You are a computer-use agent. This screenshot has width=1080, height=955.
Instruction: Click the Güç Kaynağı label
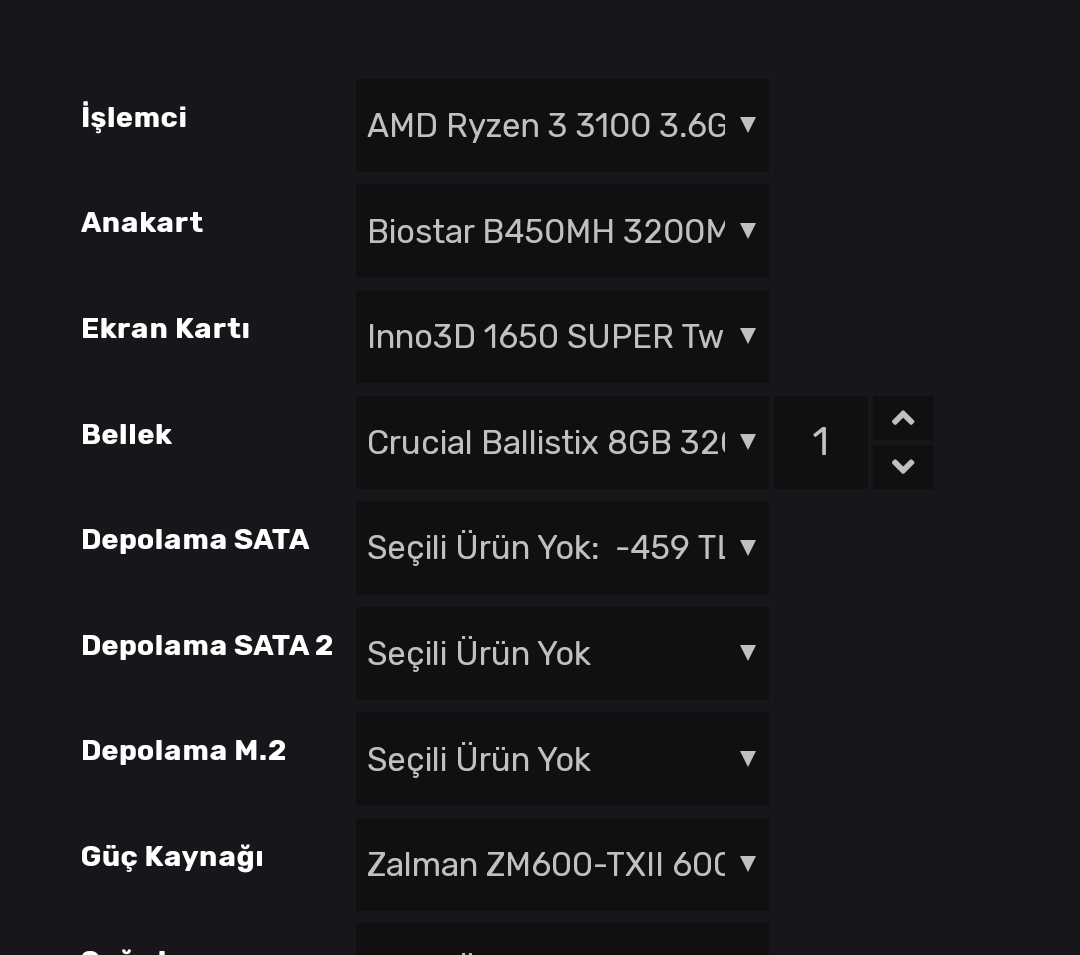click(x=172, y=857)
